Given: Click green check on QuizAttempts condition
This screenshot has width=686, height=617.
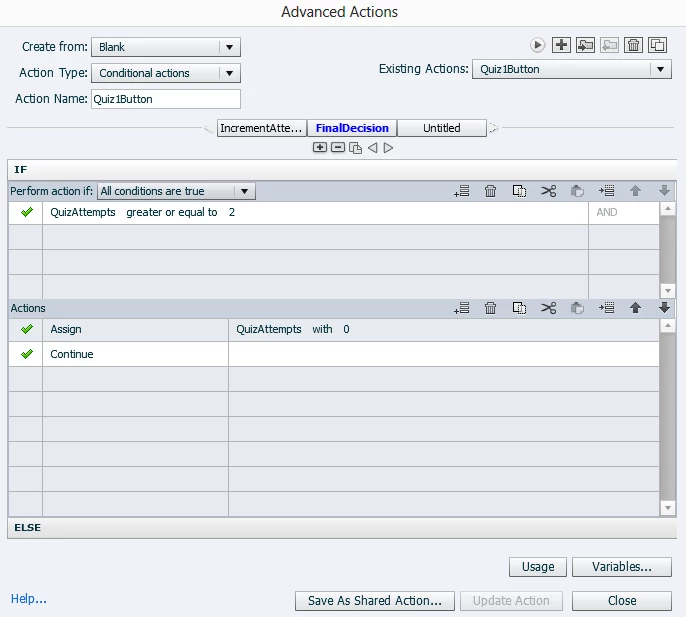Looking at the screenshot, I should click(27, 212).
